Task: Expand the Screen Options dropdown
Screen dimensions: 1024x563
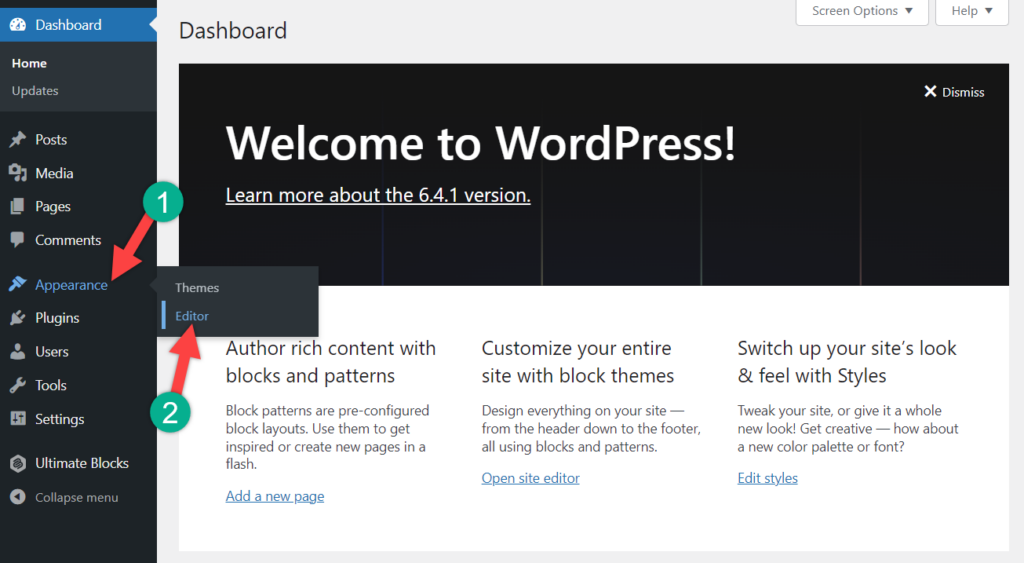Action: (x=861, y=10)
